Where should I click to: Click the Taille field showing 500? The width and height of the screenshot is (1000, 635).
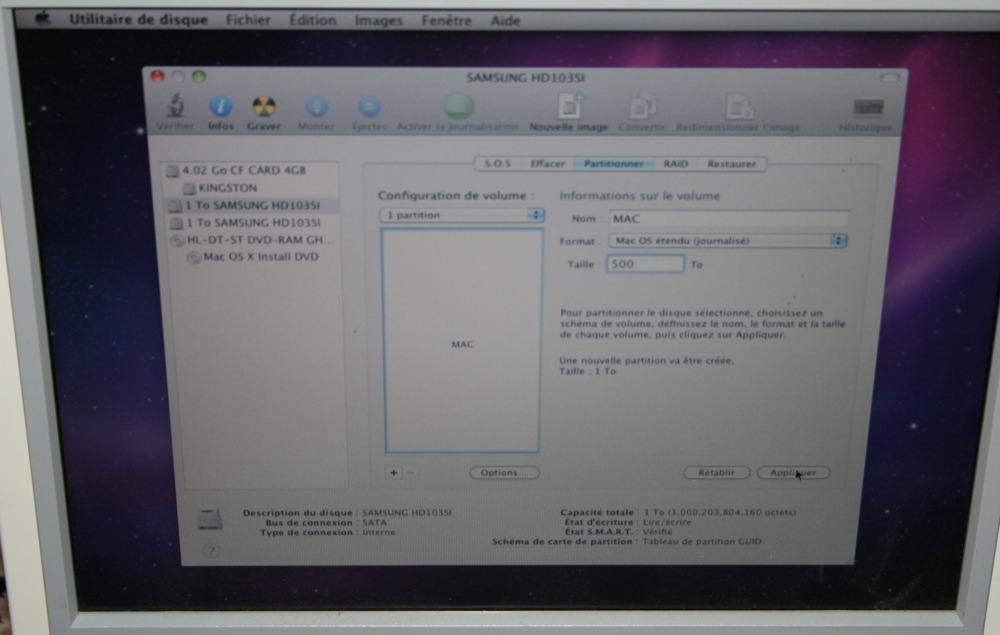click(645, 264)
